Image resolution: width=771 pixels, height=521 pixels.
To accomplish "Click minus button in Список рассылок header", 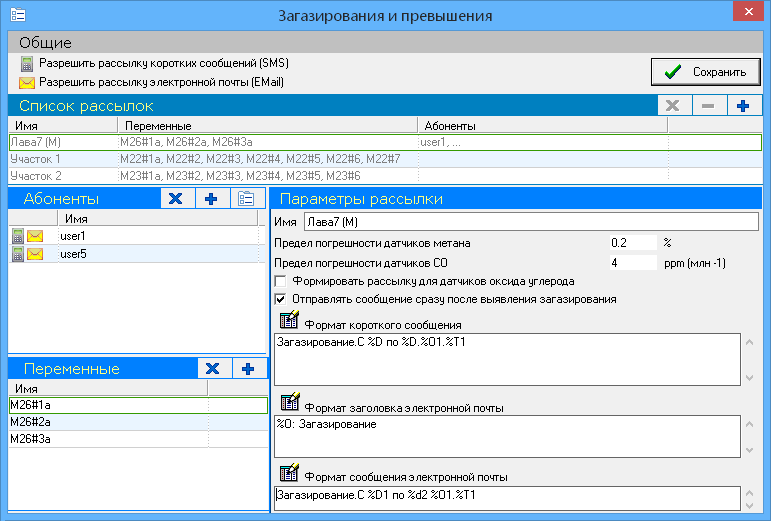I will (x=708, y=106).
